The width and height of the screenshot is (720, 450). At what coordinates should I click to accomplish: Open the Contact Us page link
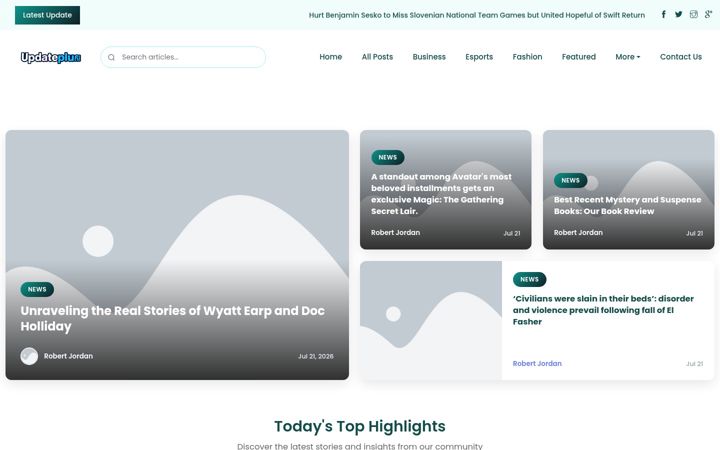[681, 57]
